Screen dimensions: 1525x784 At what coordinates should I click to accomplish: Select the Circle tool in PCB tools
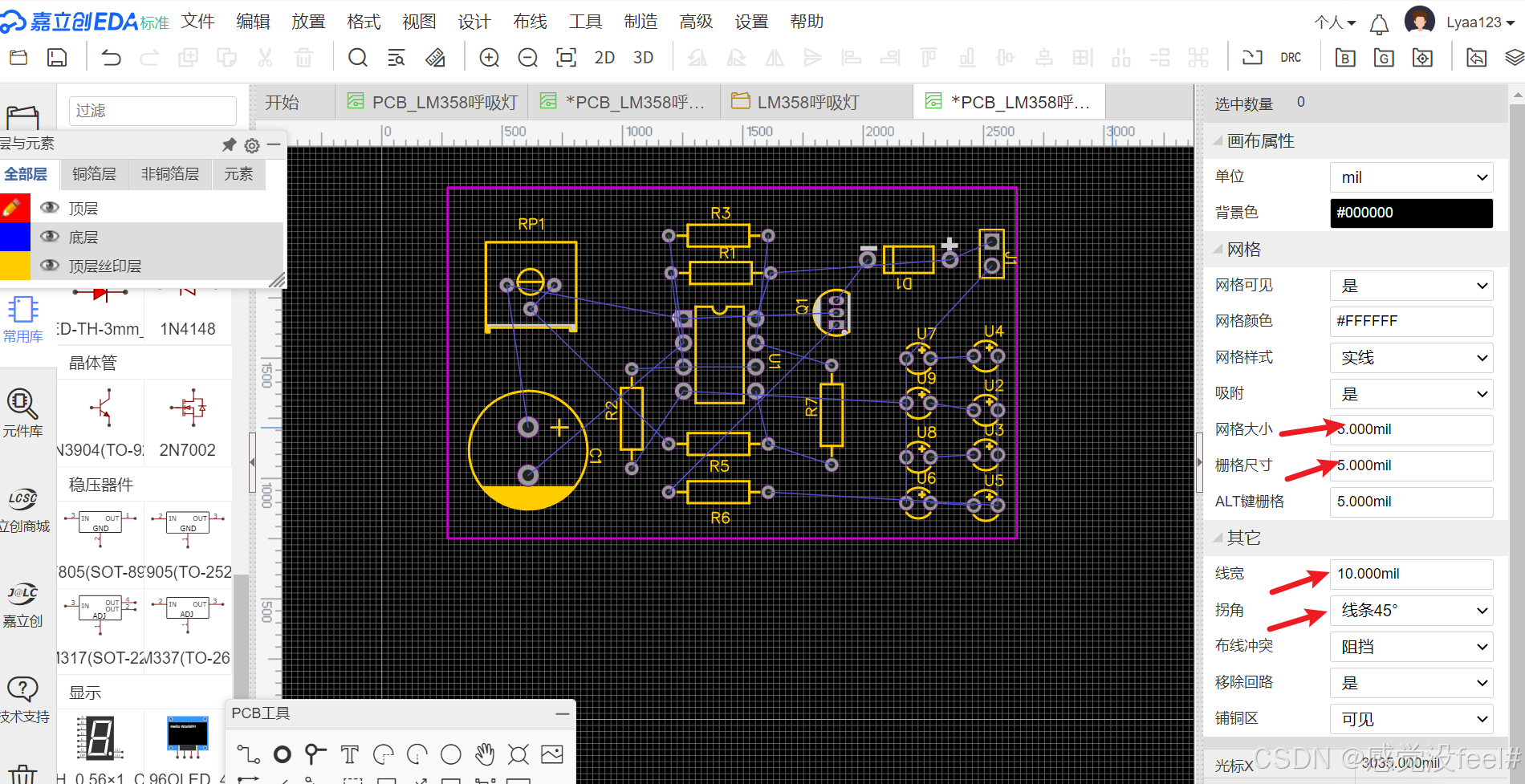[451, 754]
